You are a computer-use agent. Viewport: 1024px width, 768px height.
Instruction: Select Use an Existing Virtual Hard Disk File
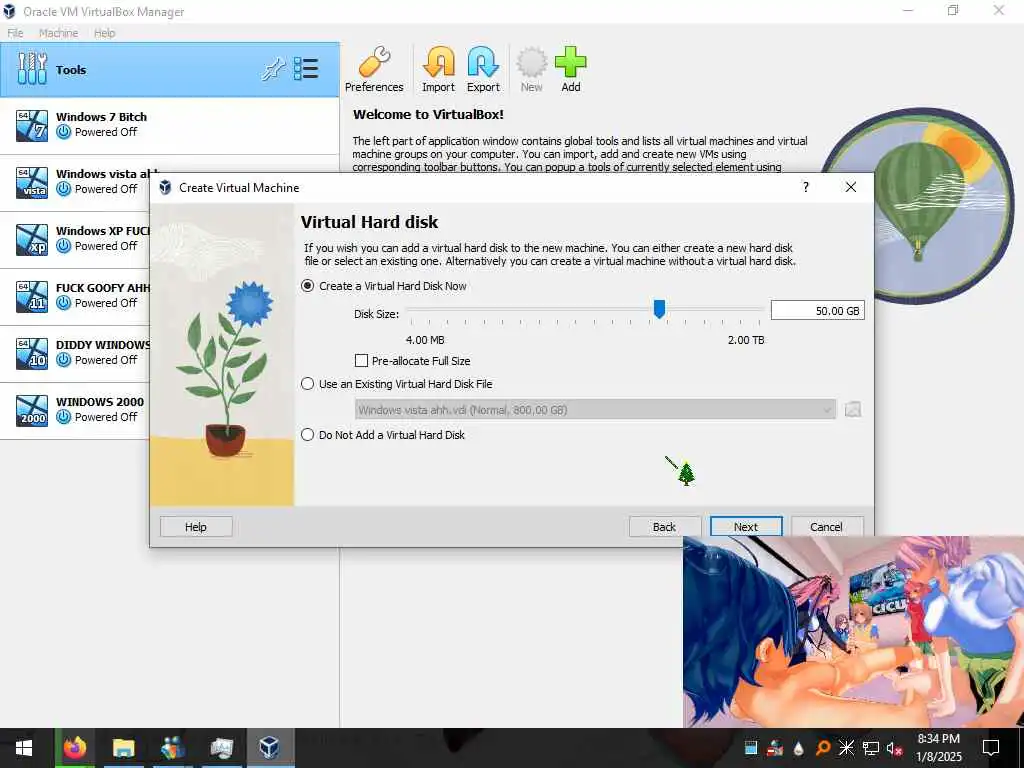click(396, 384)
